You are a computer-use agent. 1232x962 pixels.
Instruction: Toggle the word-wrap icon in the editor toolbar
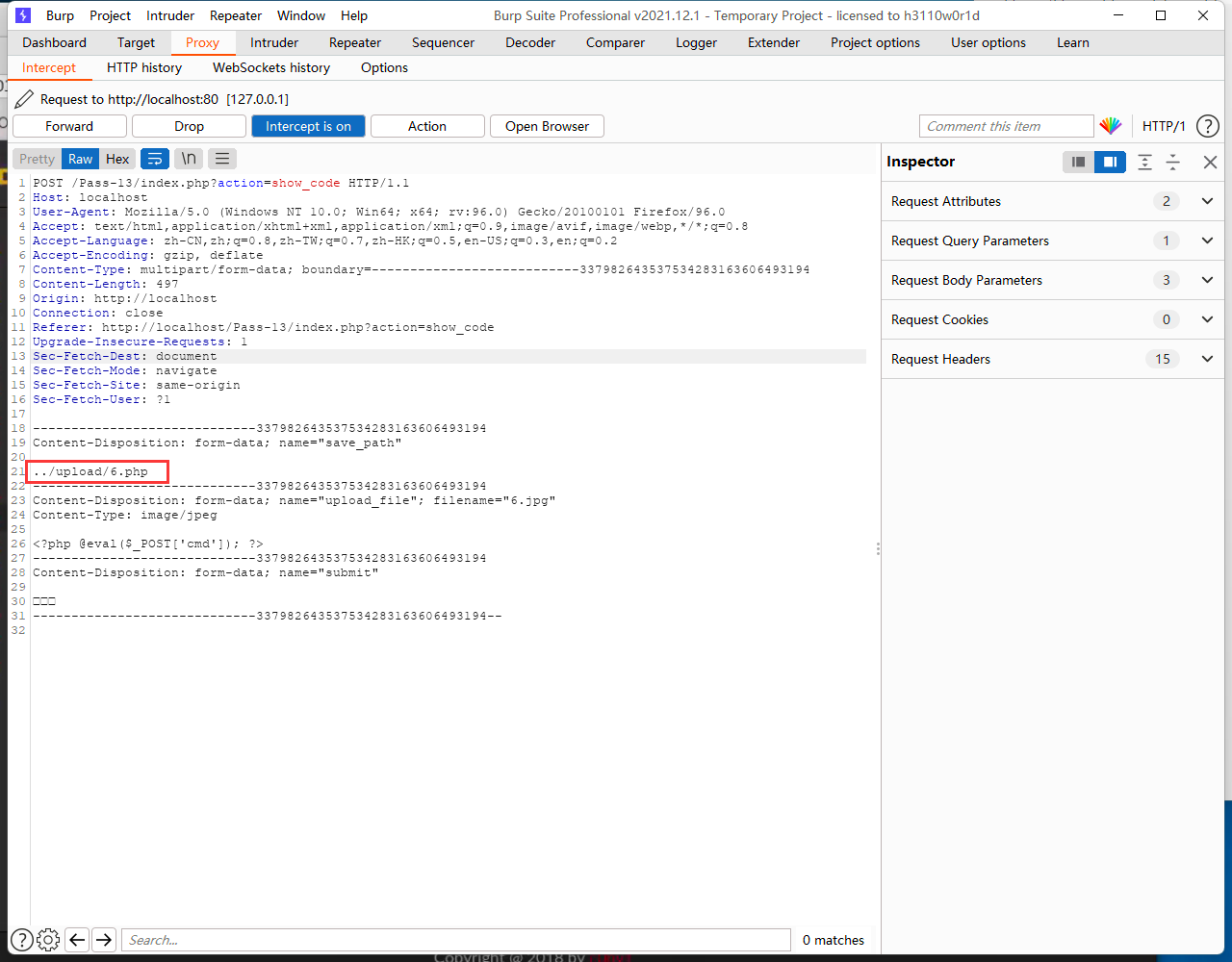click(x=154, y=159)
